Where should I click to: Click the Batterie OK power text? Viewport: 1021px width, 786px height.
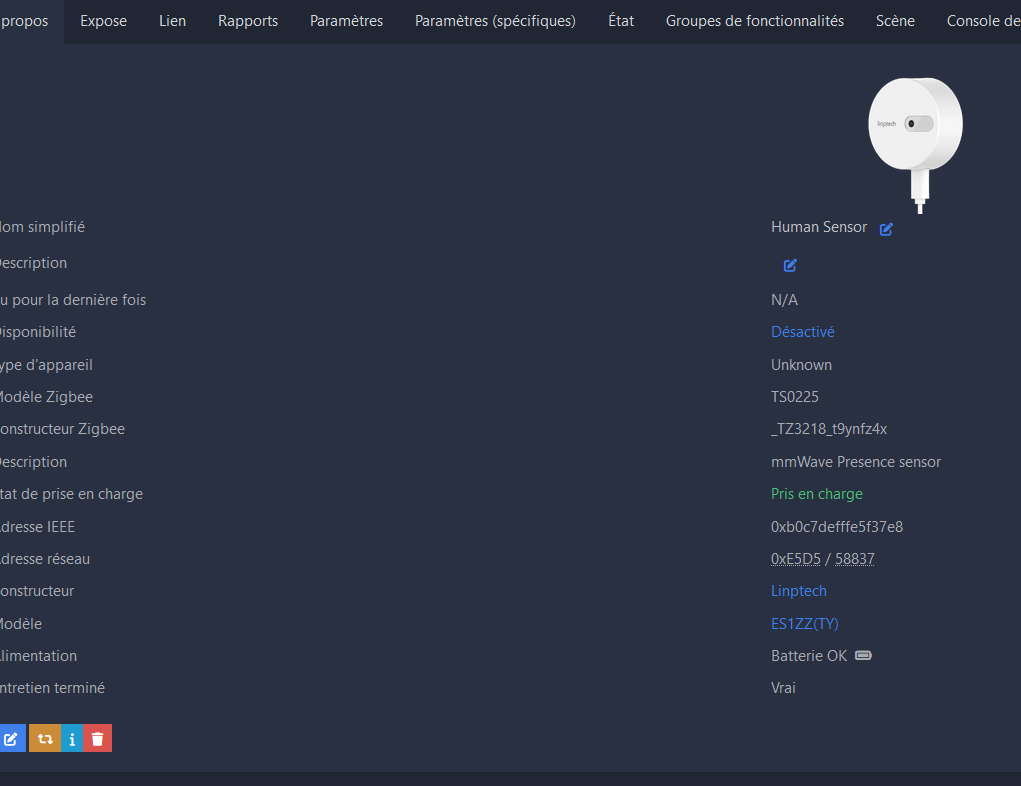[x=809, y=656]
